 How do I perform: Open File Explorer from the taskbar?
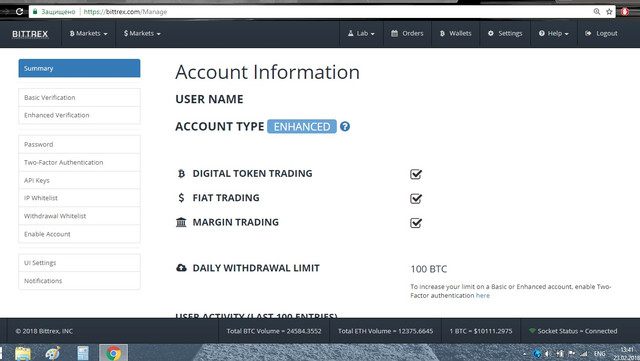[x=23, y=353]
